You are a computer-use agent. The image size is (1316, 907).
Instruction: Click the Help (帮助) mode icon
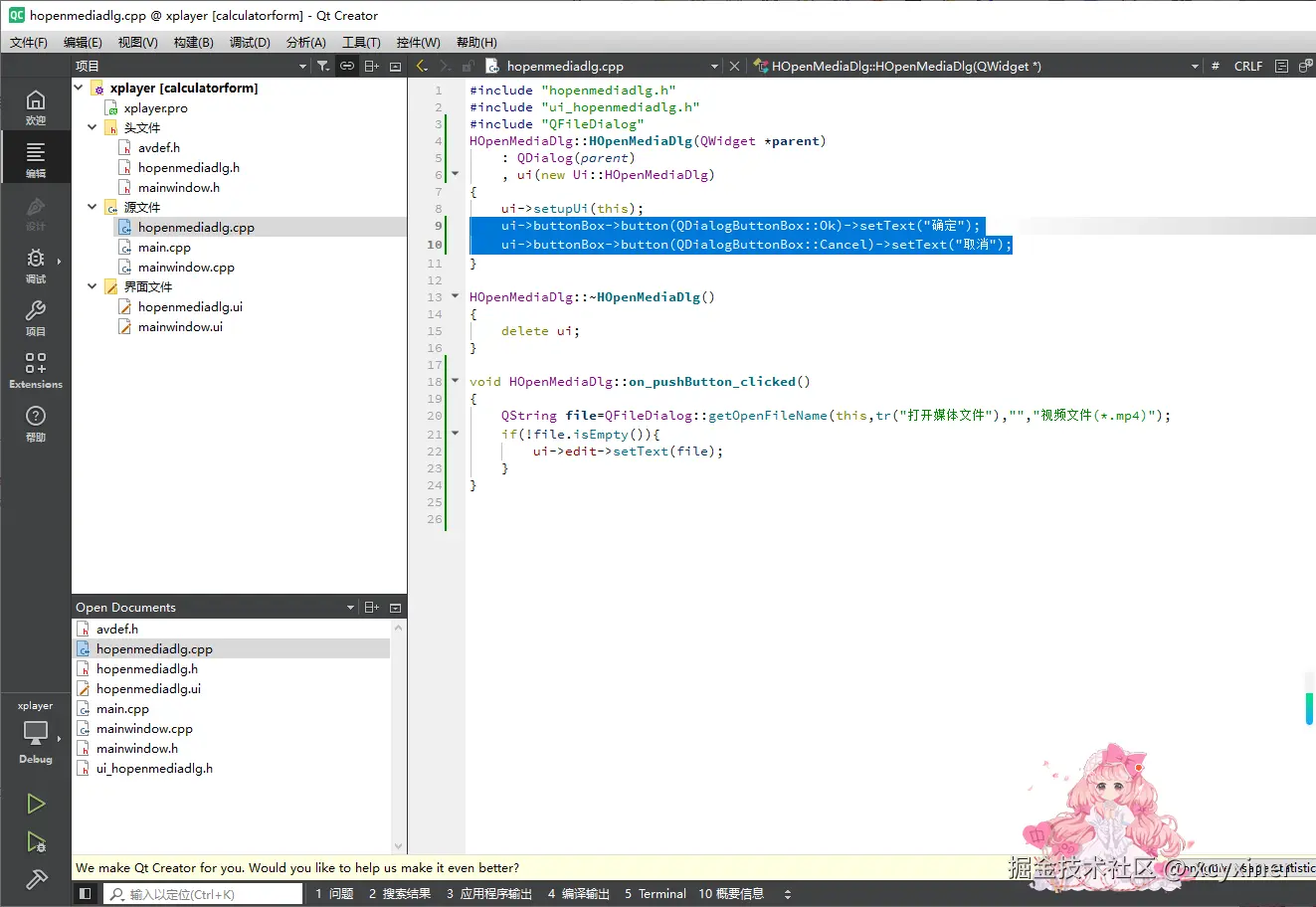(35, 422)
